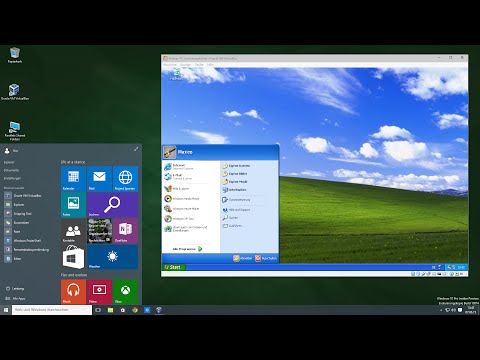Open the Store shopping bag tile

click(x=73, y=257)
